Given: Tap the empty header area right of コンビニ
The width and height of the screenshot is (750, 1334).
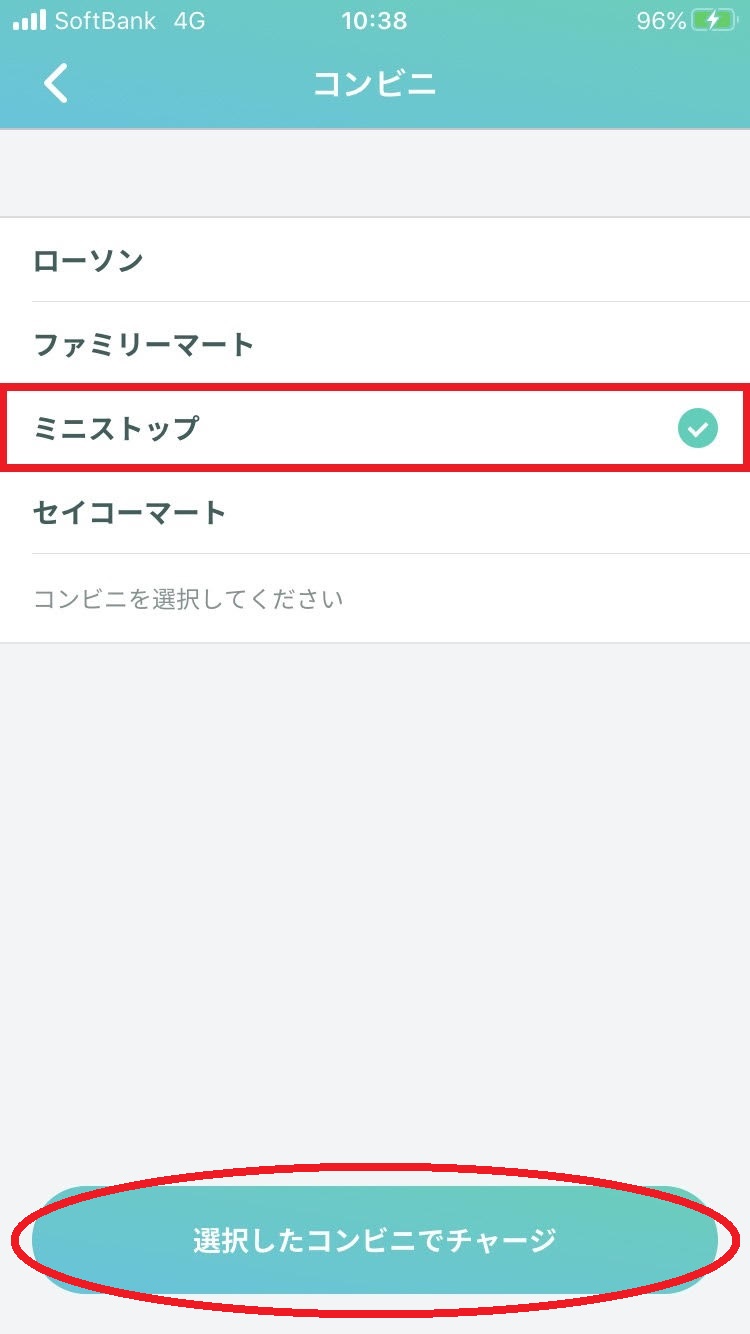Looking at the screenshot, I should [x=590, y=84].
